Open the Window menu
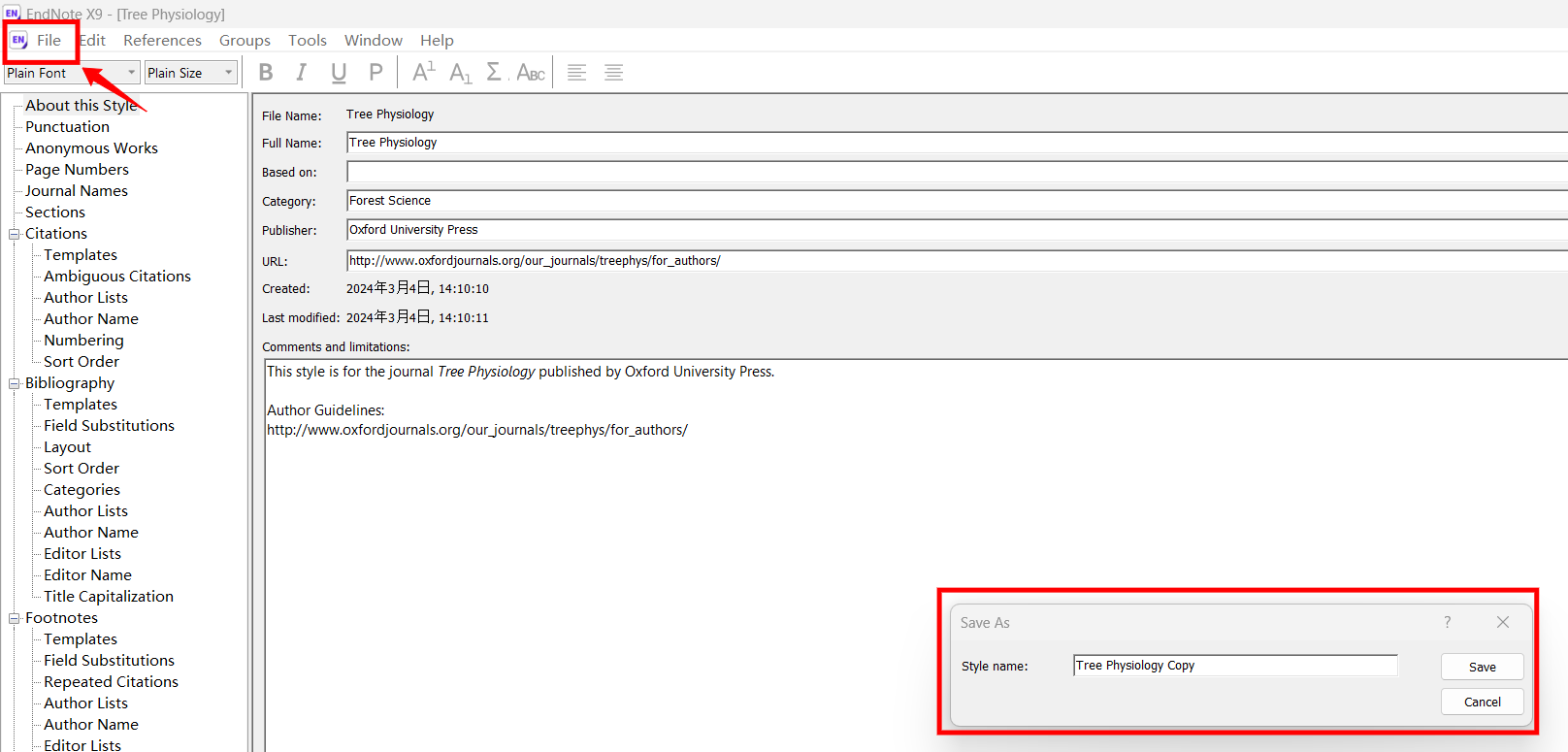 [x=374, y=40]
